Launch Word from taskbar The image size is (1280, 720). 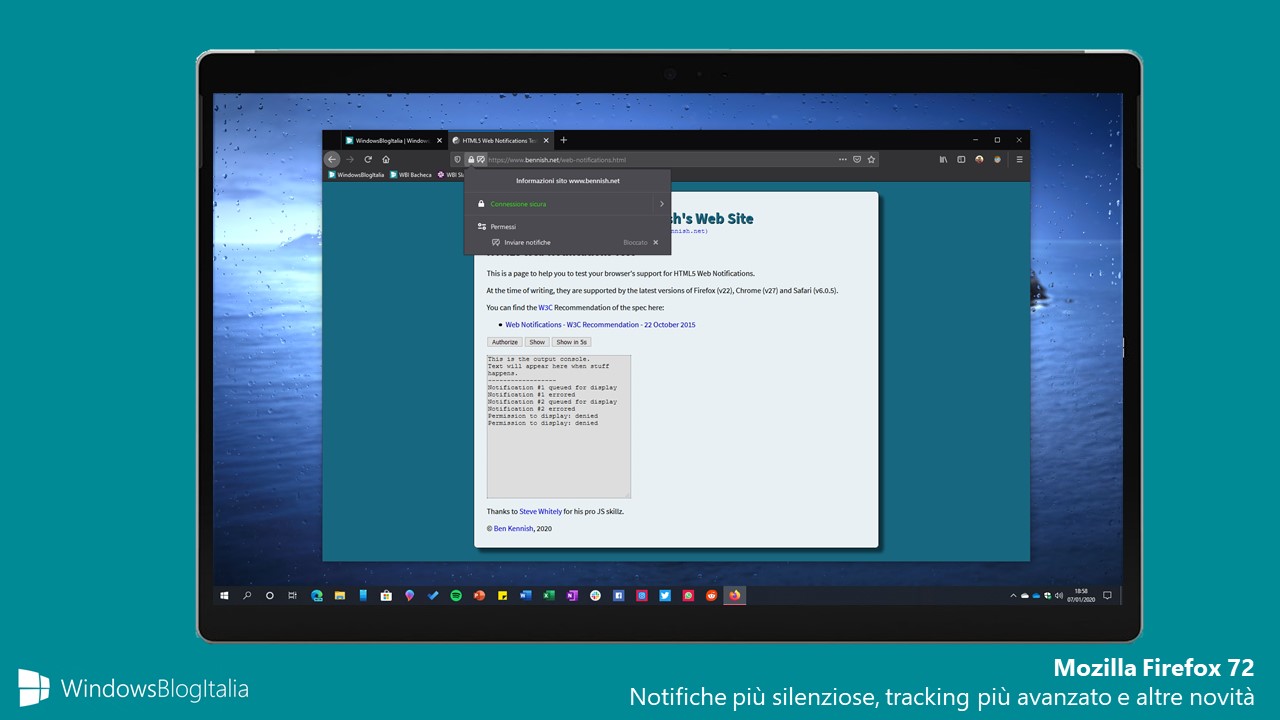click(526, 595)
